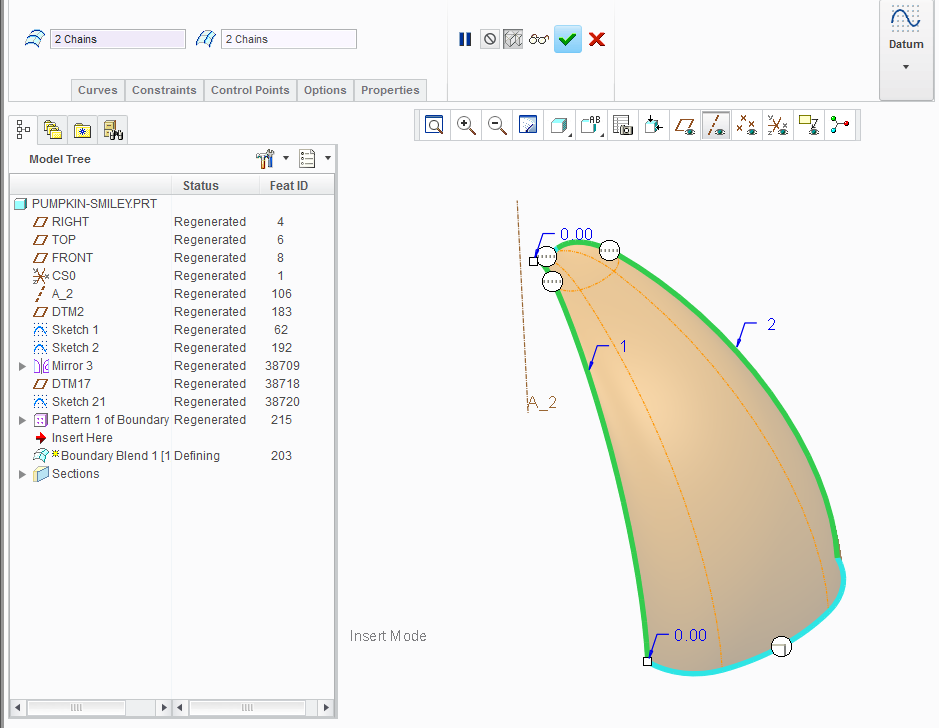The image size is (939, 728).
Task: Select the Folder Browser navigator tab
Action: [53, 130]
